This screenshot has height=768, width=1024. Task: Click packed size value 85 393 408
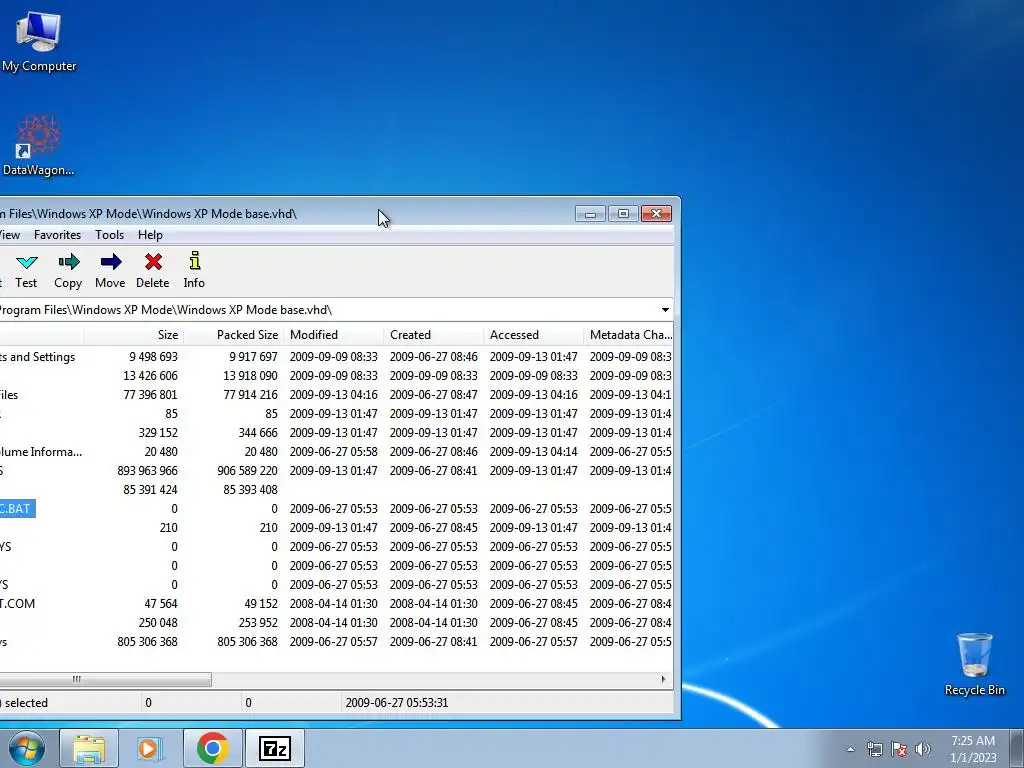[x=250, y=490]
